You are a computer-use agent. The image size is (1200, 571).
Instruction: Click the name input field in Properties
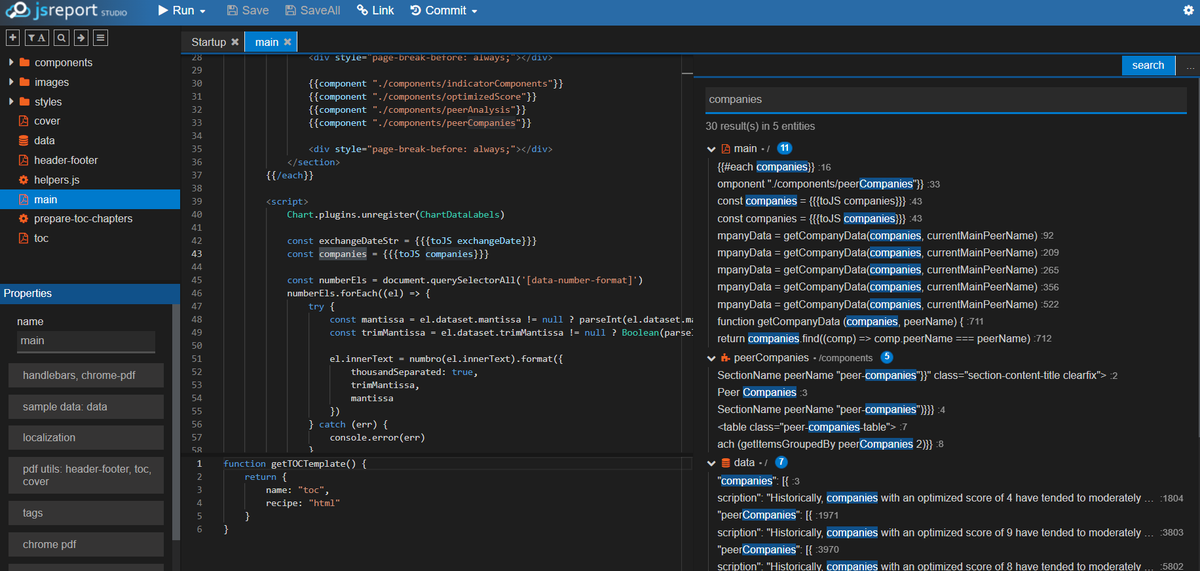pyautogui.click(x=86, y=341)
